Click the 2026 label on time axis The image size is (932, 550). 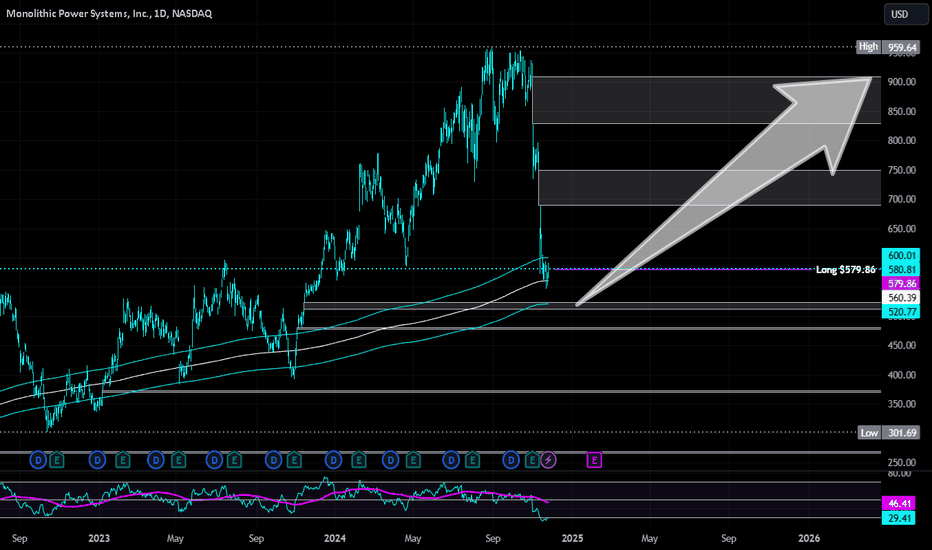[809, 538]
